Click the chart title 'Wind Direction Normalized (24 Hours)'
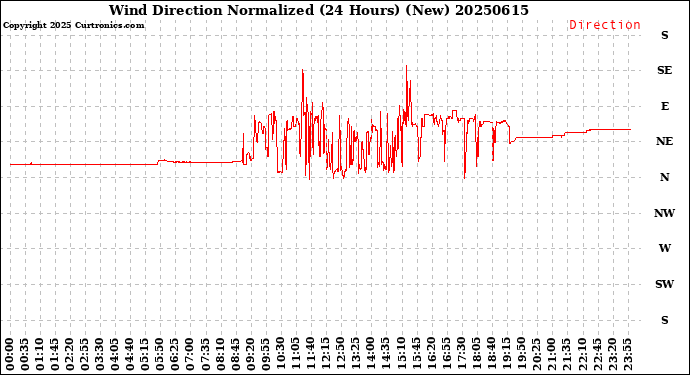 tap(254, 10)
